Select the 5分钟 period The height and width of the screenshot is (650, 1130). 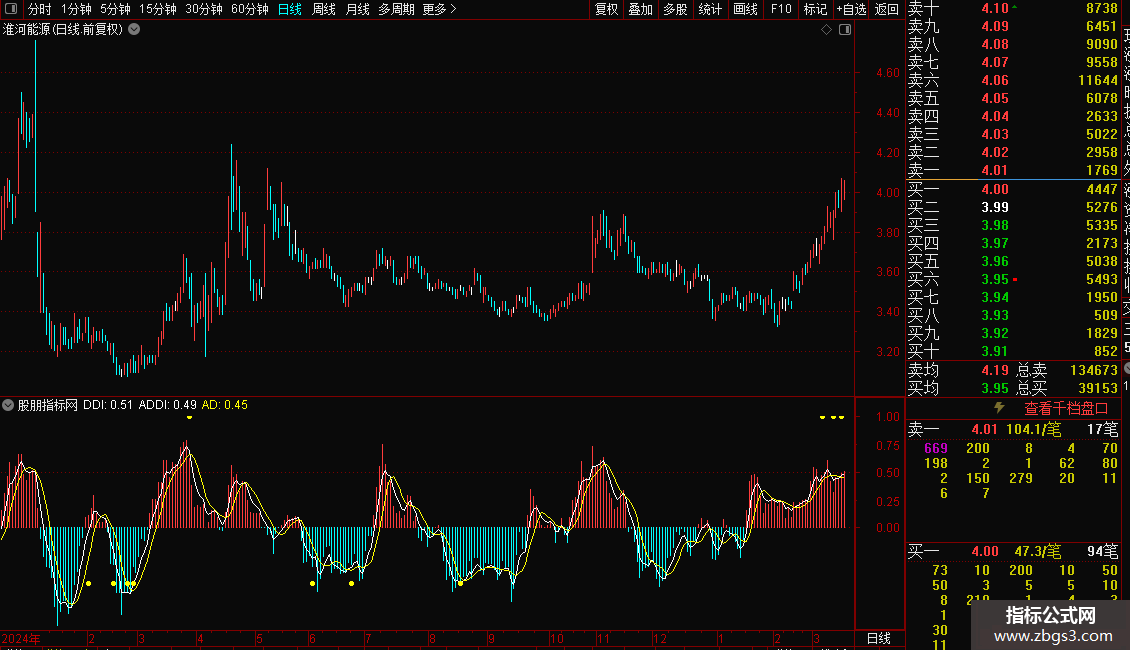point(115,9)
